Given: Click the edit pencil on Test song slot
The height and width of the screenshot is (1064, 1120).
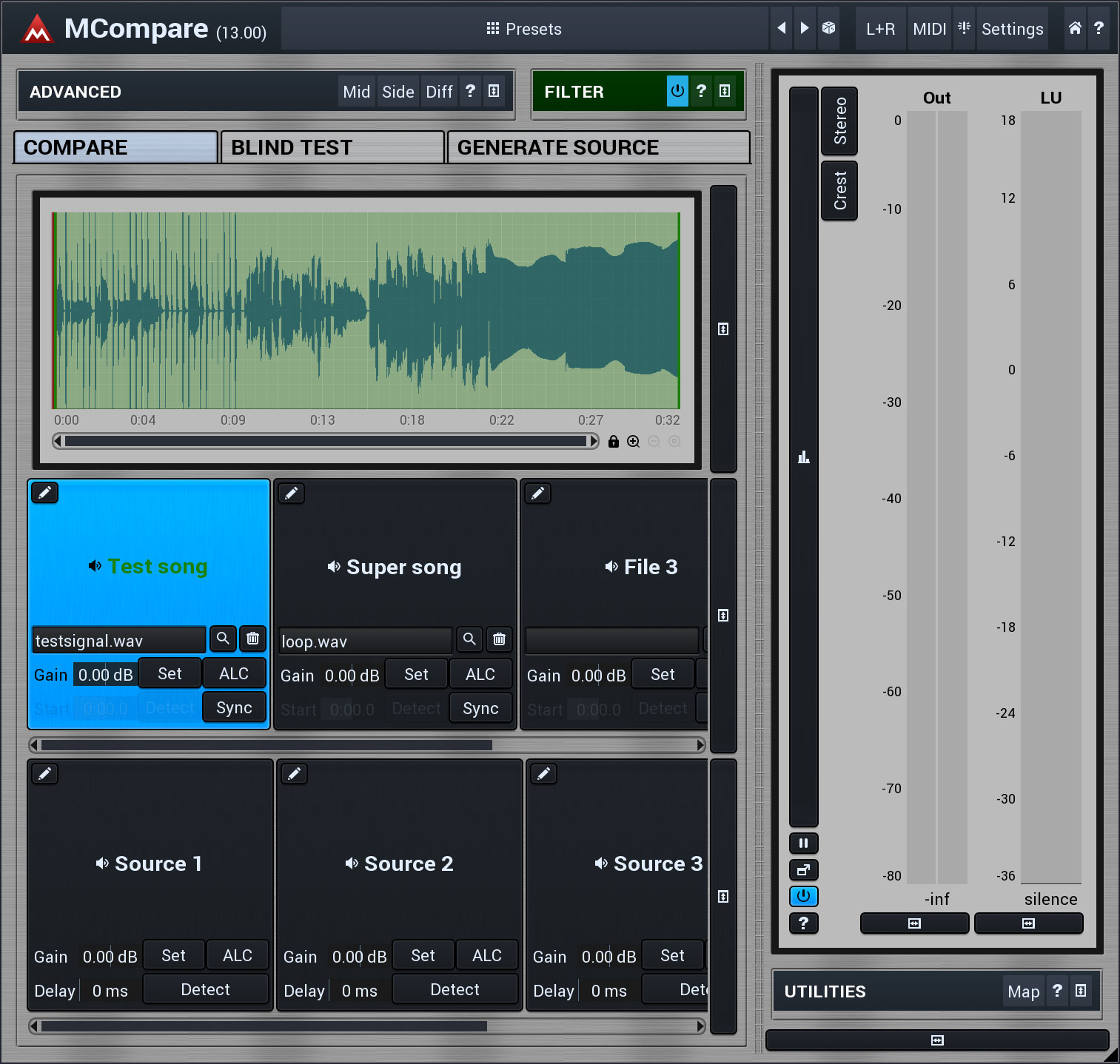Looking at the screenshot, I should tap(44, 493).
